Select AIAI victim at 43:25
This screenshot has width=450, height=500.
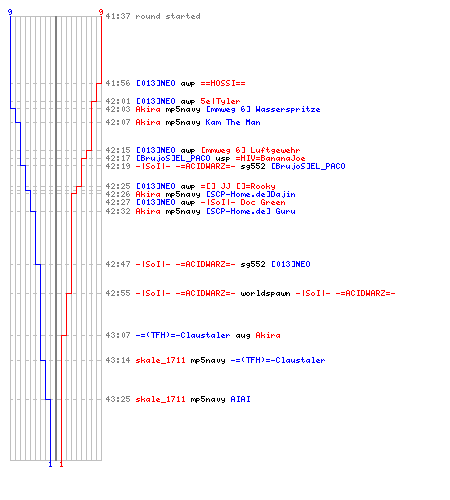240,399
